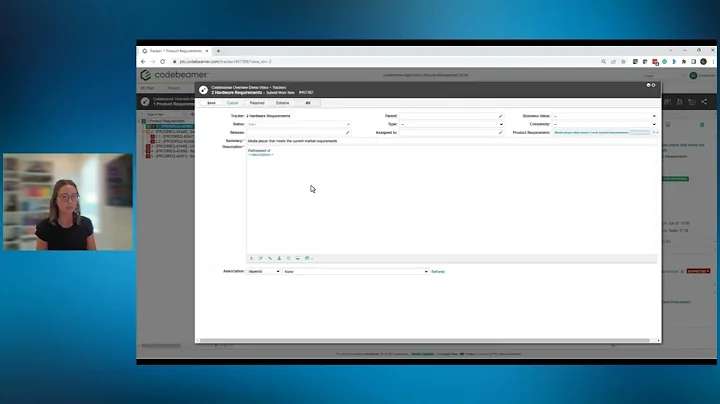Open the Type dropdown

tap(451, 124)
